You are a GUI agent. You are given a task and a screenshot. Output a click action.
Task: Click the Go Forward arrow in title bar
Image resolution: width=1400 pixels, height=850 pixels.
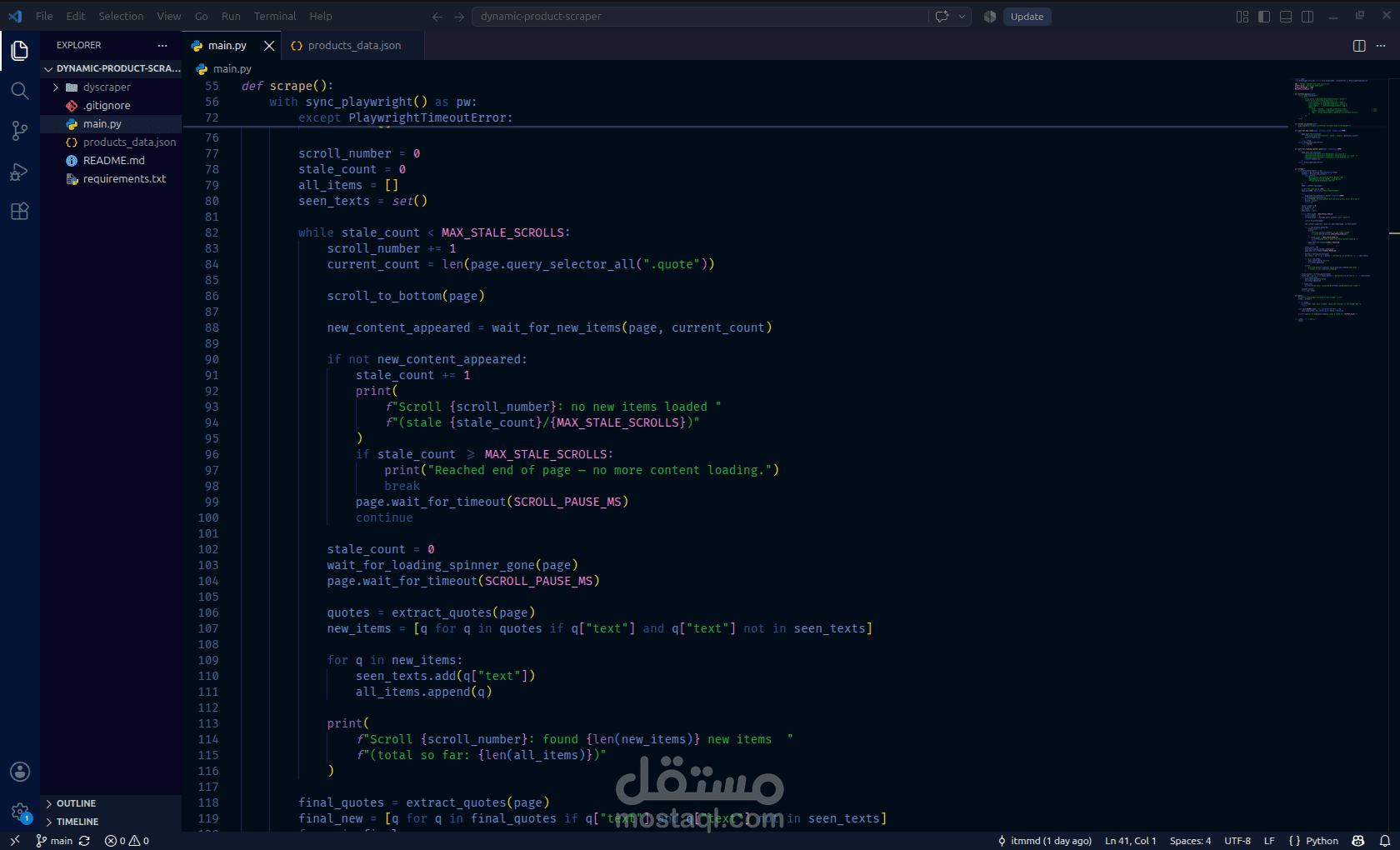(459, 17)
